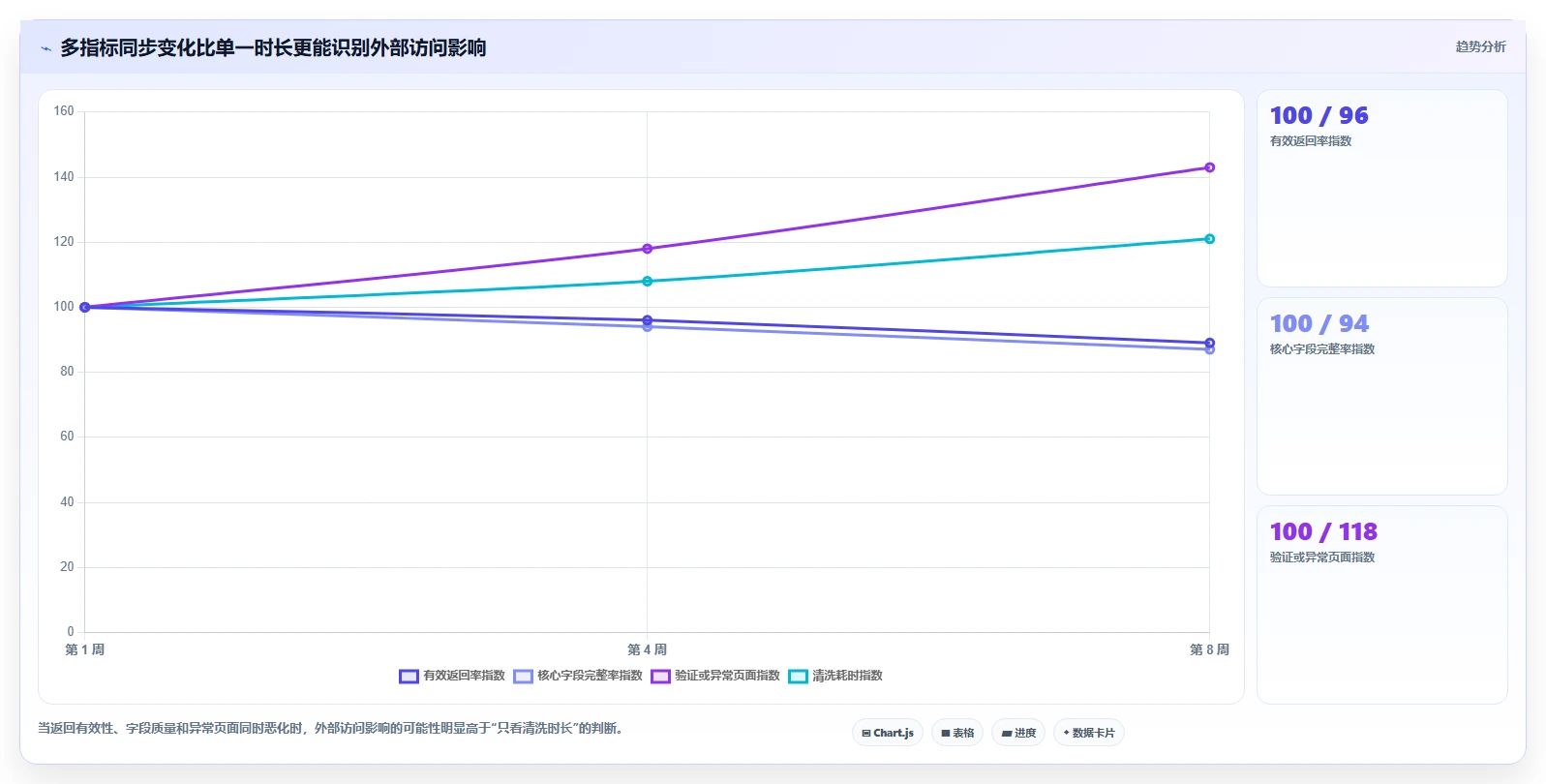The width and height of the screenshot is (1546, 784).
Task: Click the 80 y-axis label
Action: pyautogui.click(x=67, y=372)
